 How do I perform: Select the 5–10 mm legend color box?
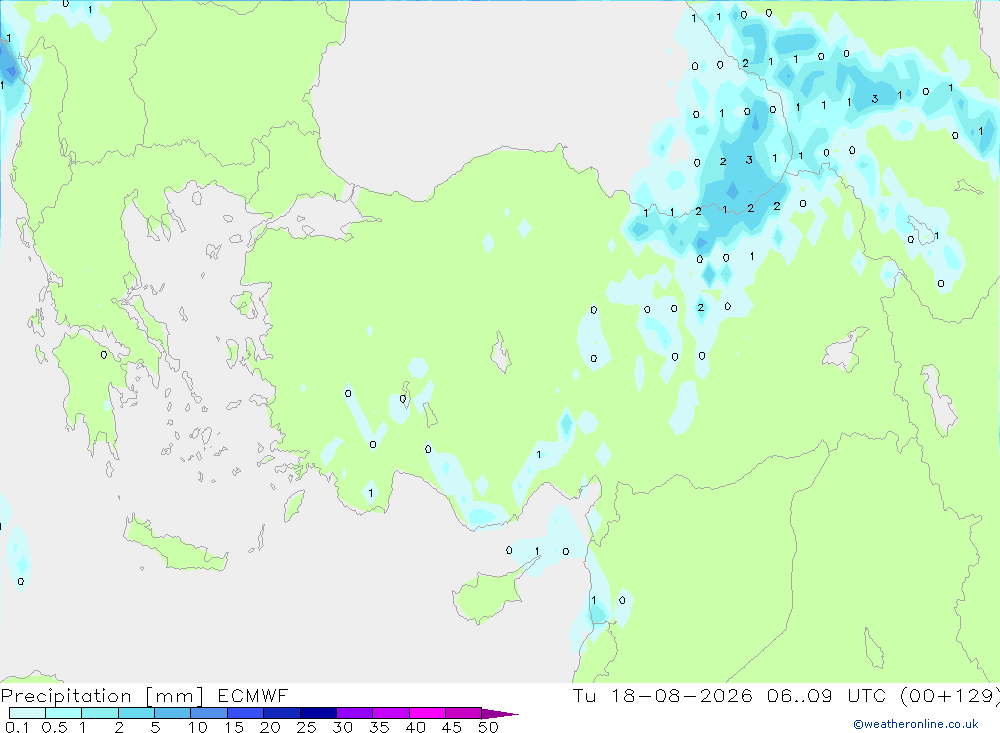(x=172, y=713)
